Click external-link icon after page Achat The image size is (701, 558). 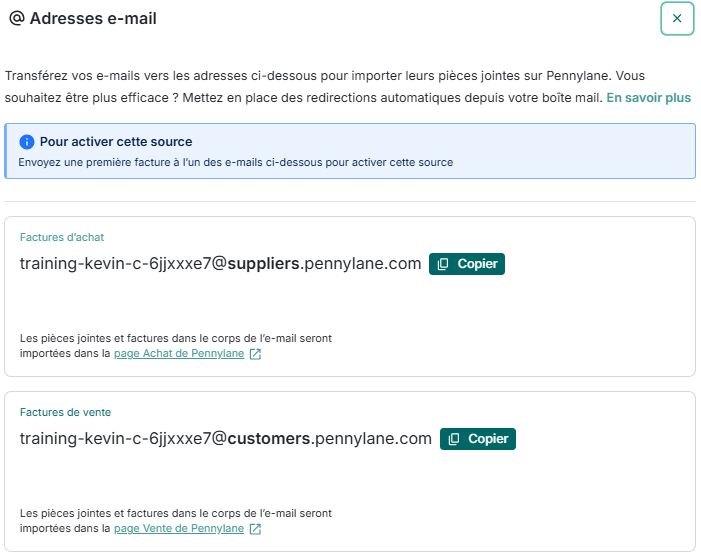(x=255, y=354)
